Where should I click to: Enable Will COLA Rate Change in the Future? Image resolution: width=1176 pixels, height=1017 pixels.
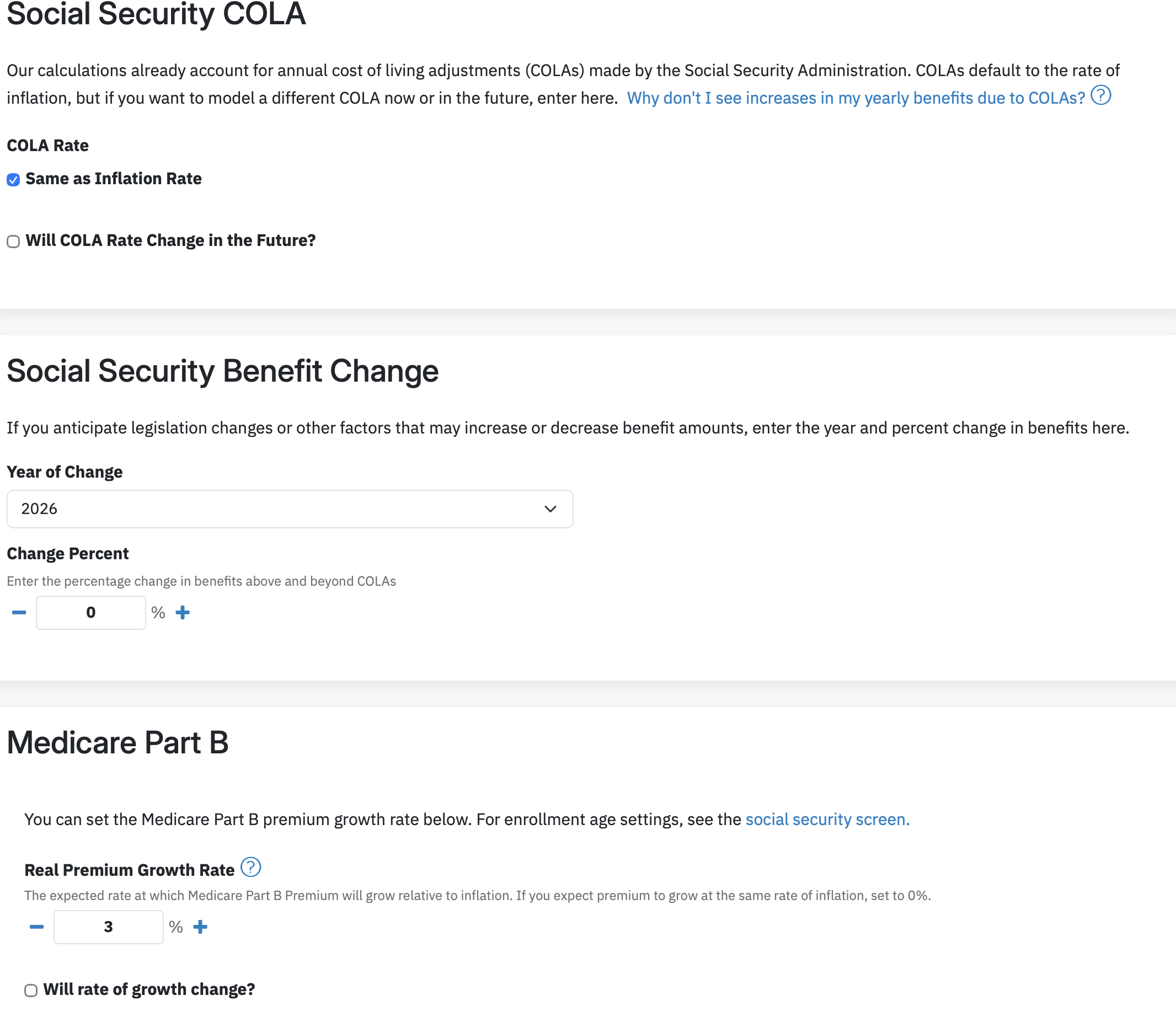[13, 242]
